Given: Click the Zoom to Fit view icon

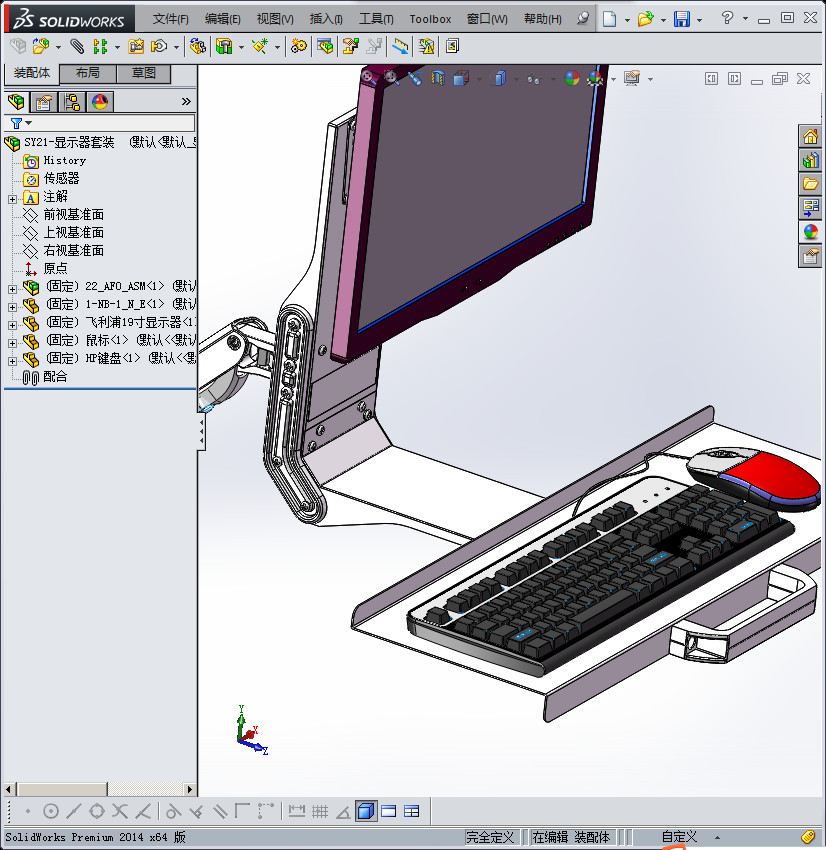Looking at the screenshot, I should (x=368, y=78).
